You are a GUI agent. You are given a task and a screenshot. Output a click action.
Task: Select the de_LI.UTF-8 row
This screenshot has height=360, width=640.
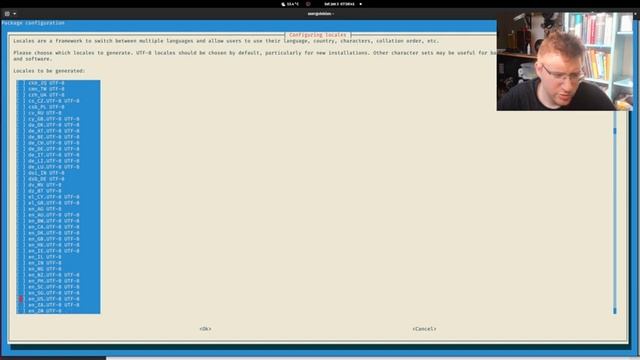click(58, 161)
